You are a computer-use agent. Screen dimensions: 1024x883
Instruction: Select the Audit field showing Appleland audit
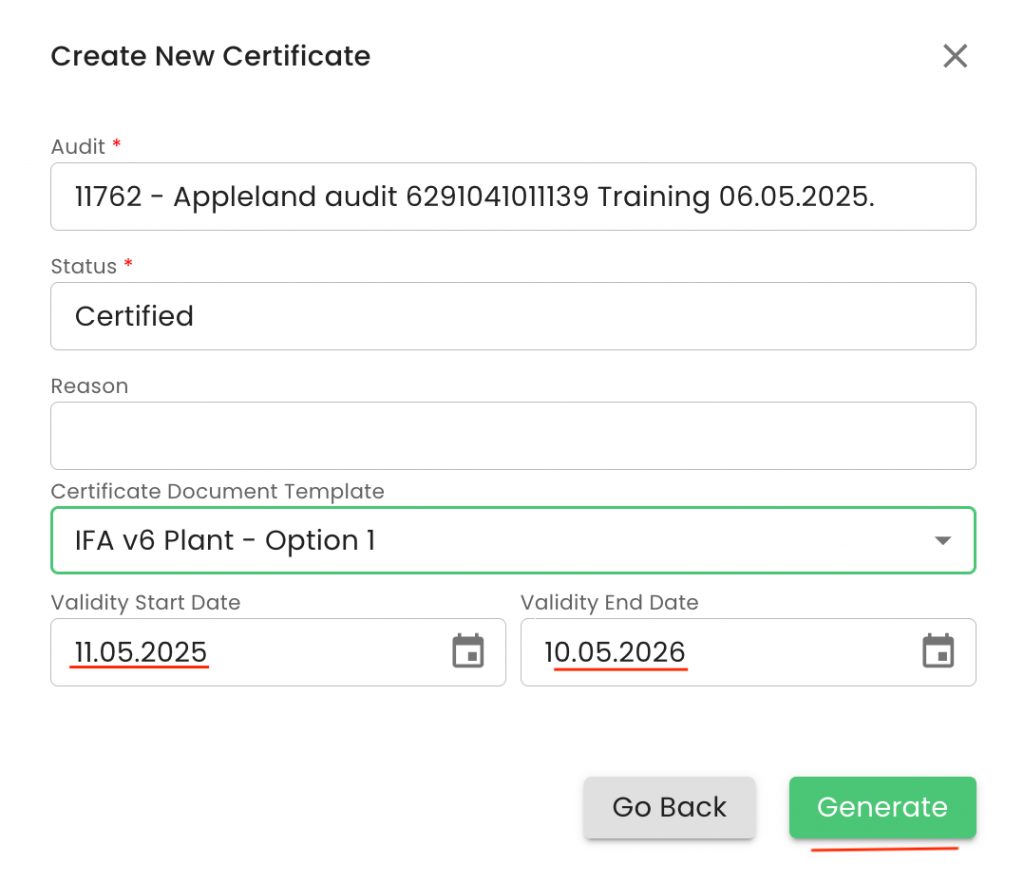(513, 197)
